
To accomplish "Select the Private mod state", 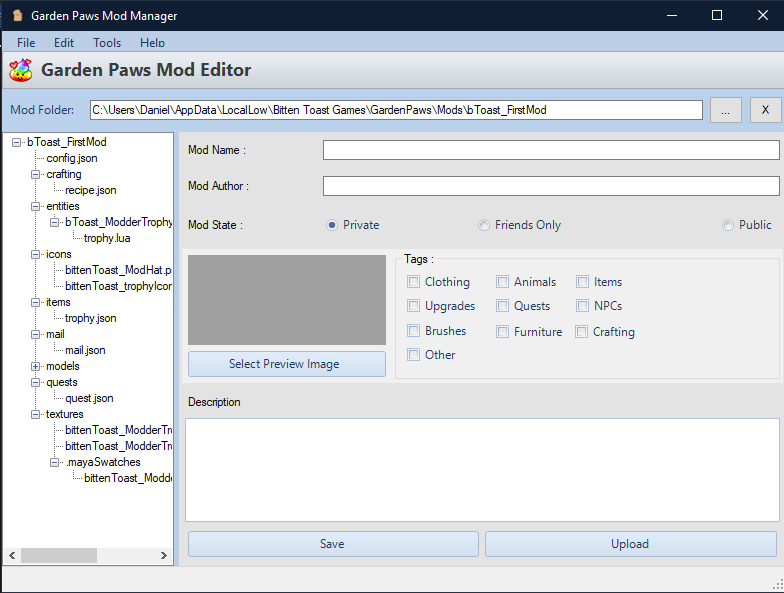I will tap(352, 225).
